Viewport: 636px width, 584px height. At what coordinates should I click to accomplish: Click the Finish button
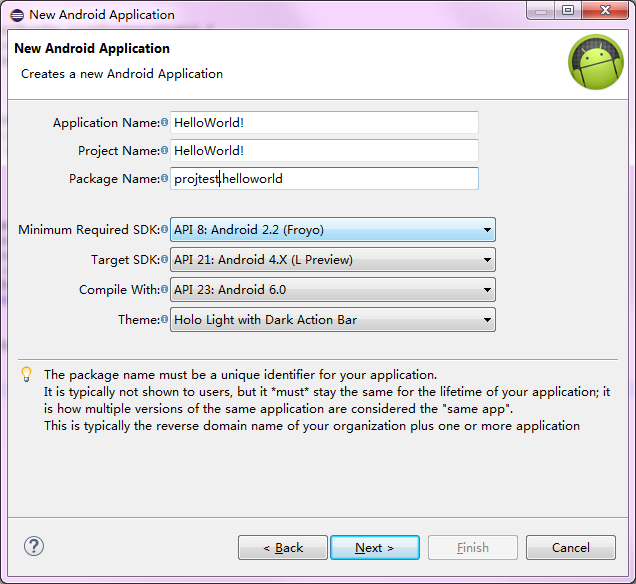[473, 548]
